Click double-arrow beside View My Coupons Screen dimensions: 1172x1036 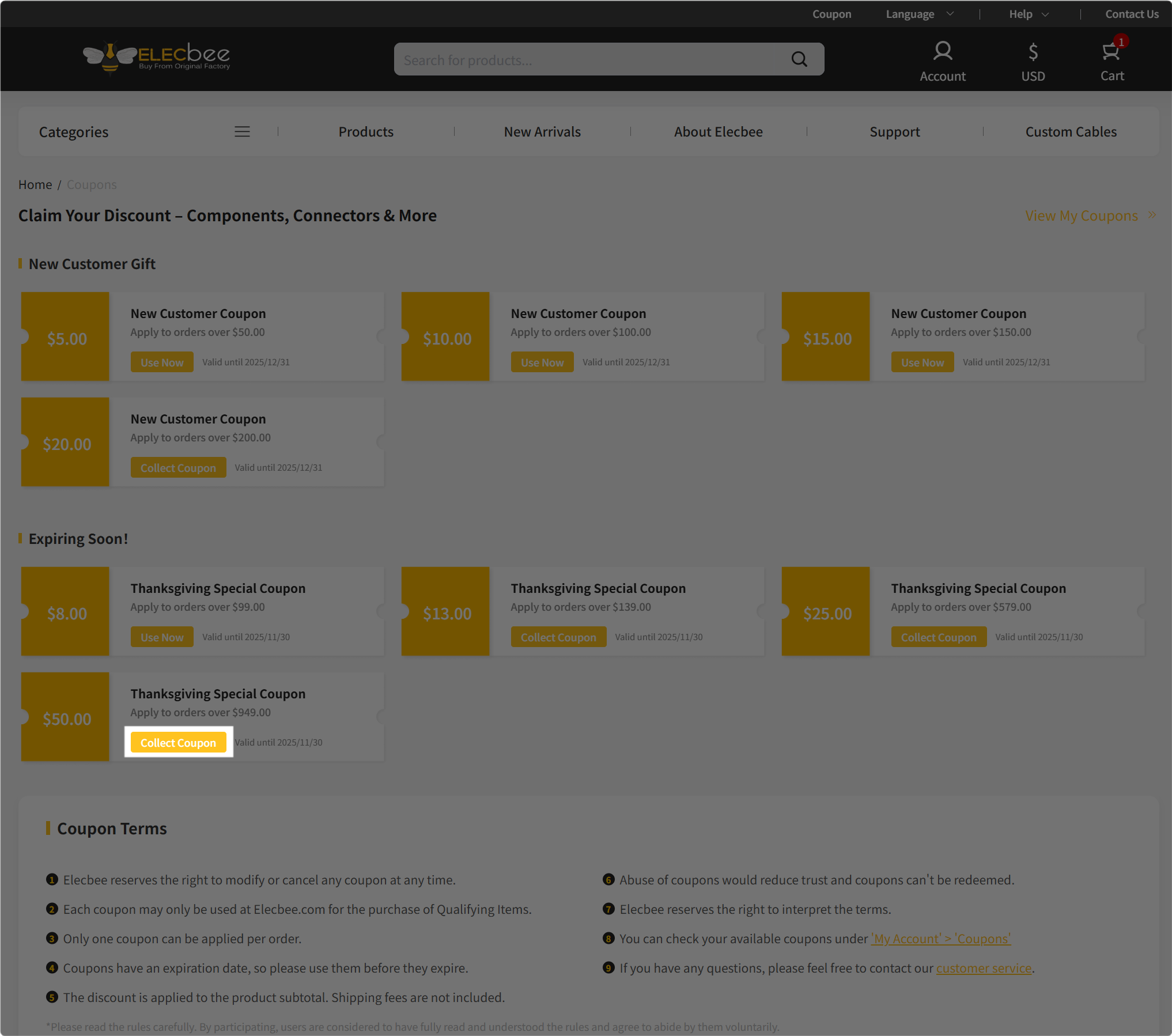coord(1152,215)
